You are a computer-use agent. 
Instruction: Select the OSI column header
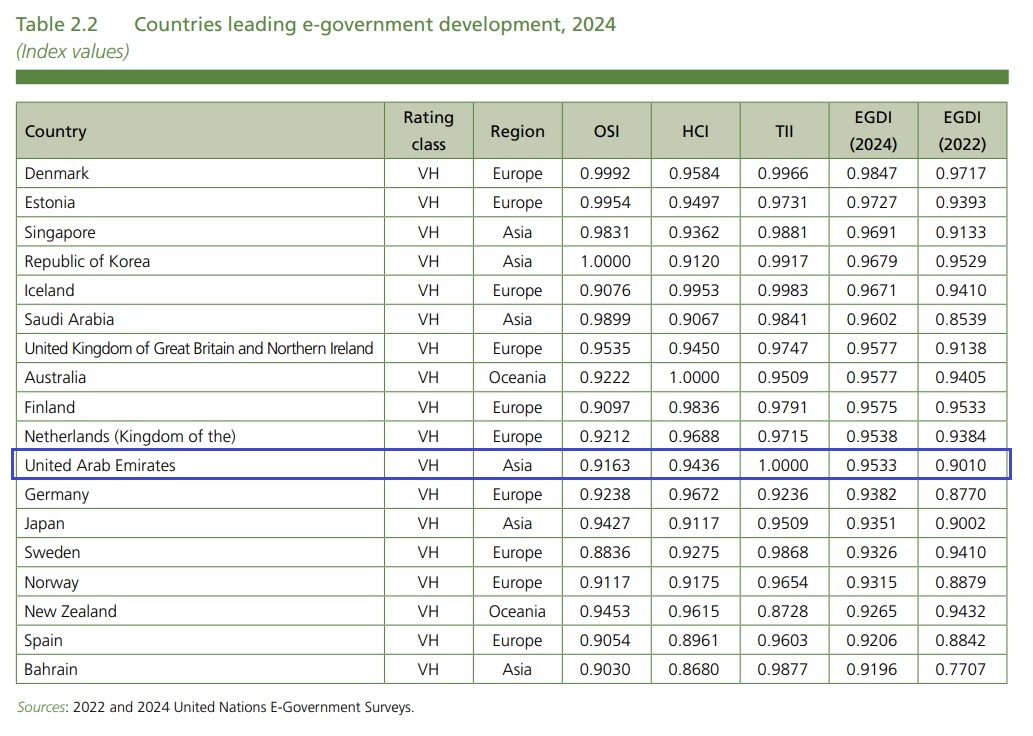click(x=606, y=131)
